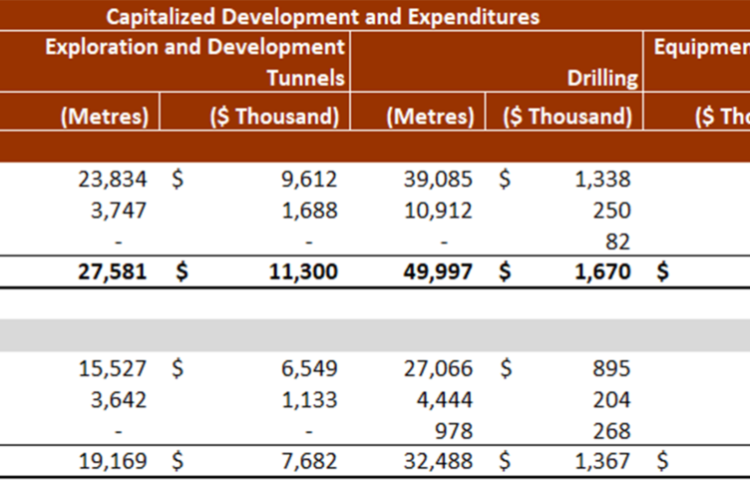Click the 9,612 value cell

coord(308,179)
